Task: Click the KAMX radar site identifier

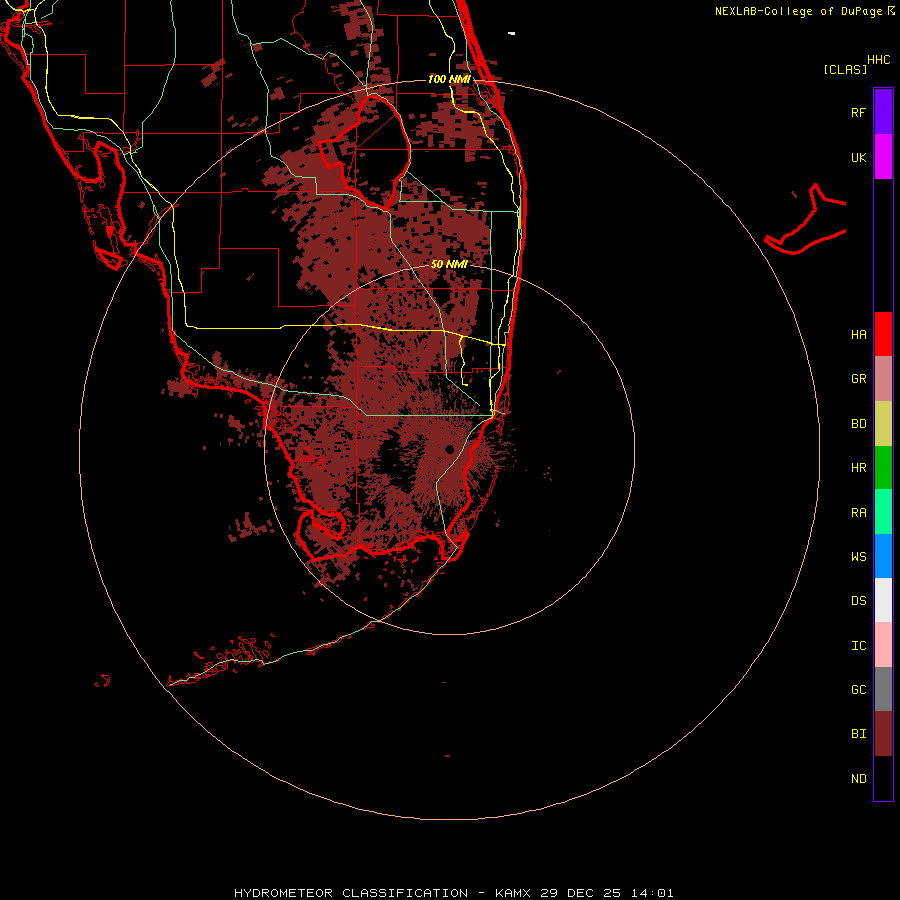Action: [x=513, y=893]
